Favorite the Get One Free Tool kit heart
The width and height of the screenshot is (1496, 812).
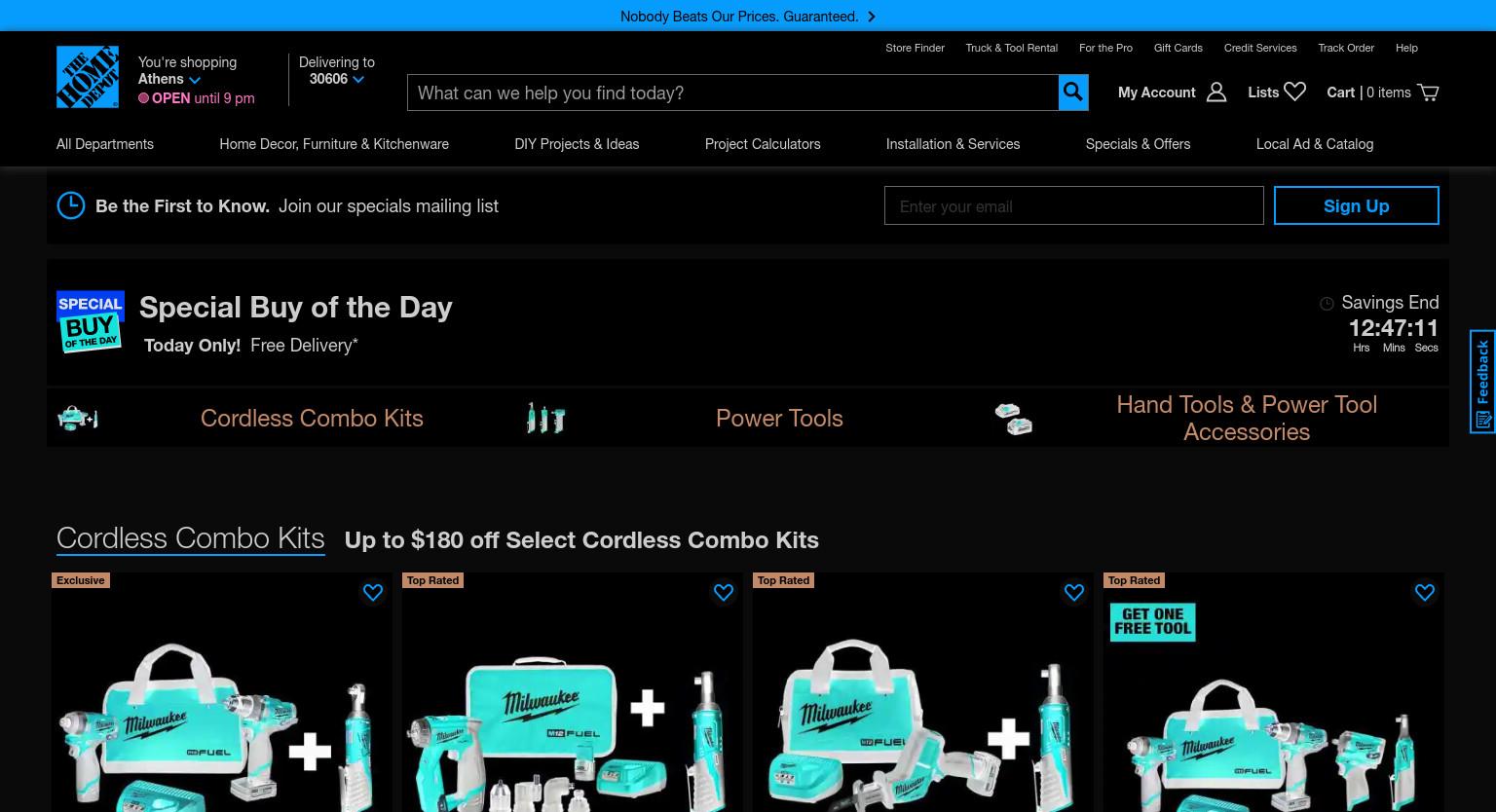[x=1425, y=592]
